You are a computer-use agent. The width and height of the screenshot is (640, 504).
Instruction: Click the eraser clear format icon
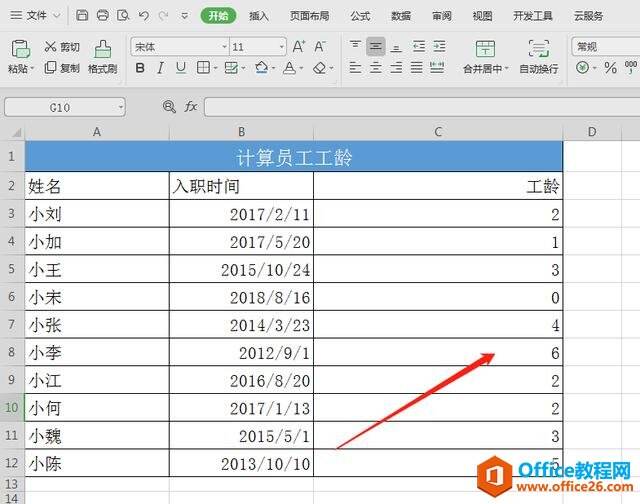click(320, 68)
